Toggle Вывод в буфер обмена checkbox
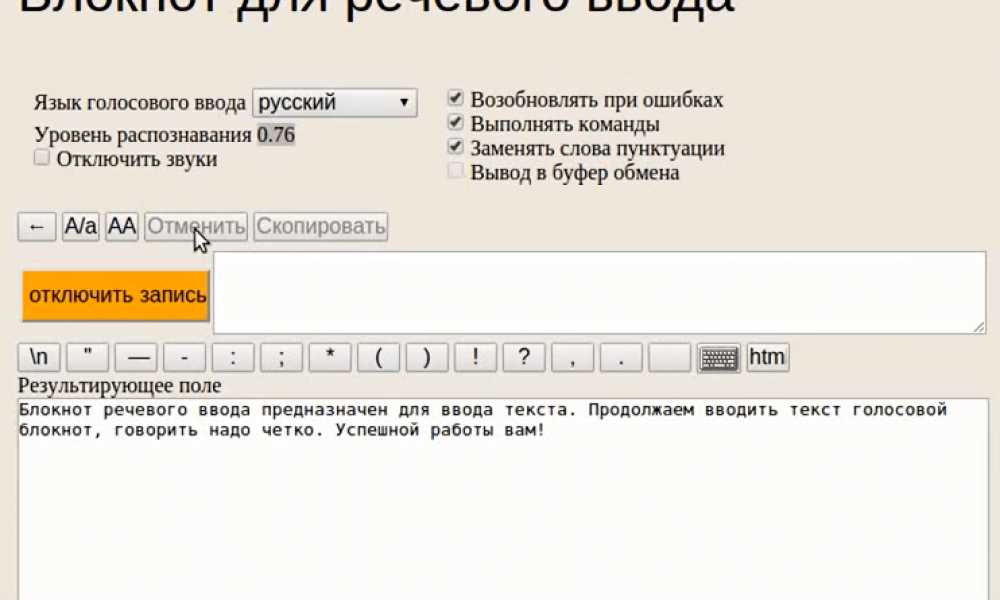1000x600 pixels. click(455, 171)
